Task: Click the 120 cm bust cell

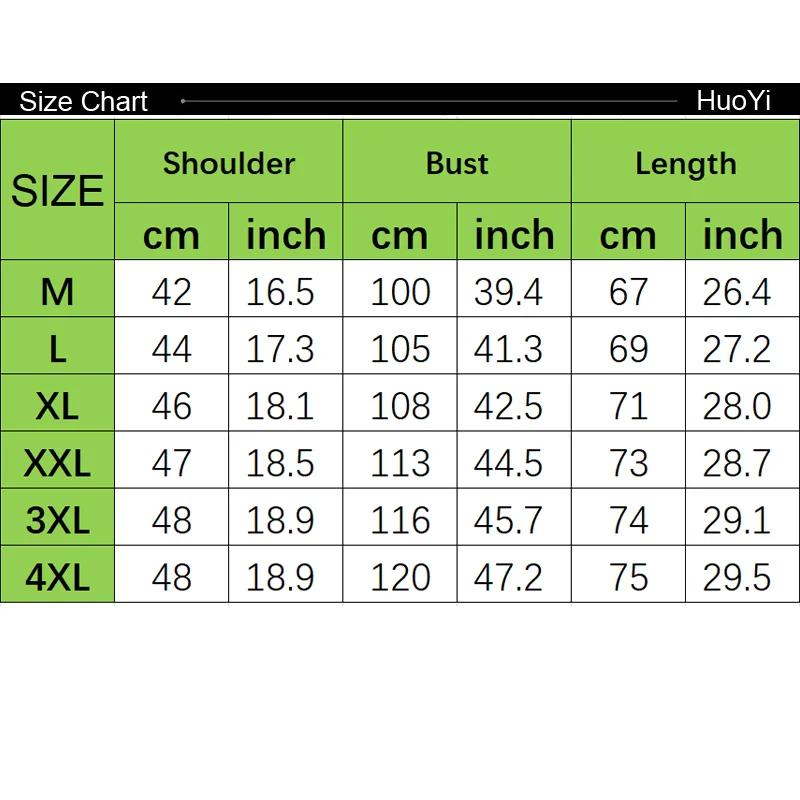Action: [x=400, y=576]
